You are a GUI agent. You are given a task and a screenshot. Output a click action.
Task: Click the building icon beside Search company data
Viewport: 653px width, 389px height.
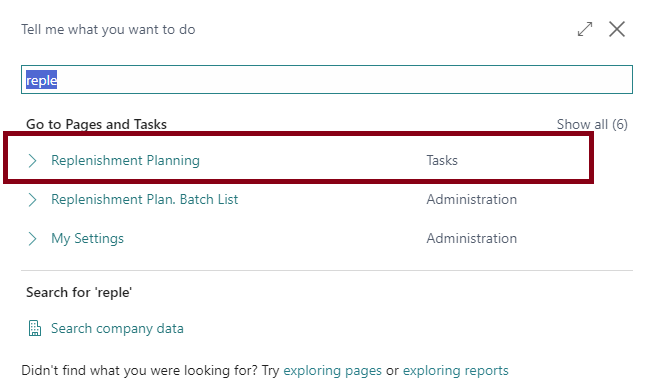click(x=35, y=328)
